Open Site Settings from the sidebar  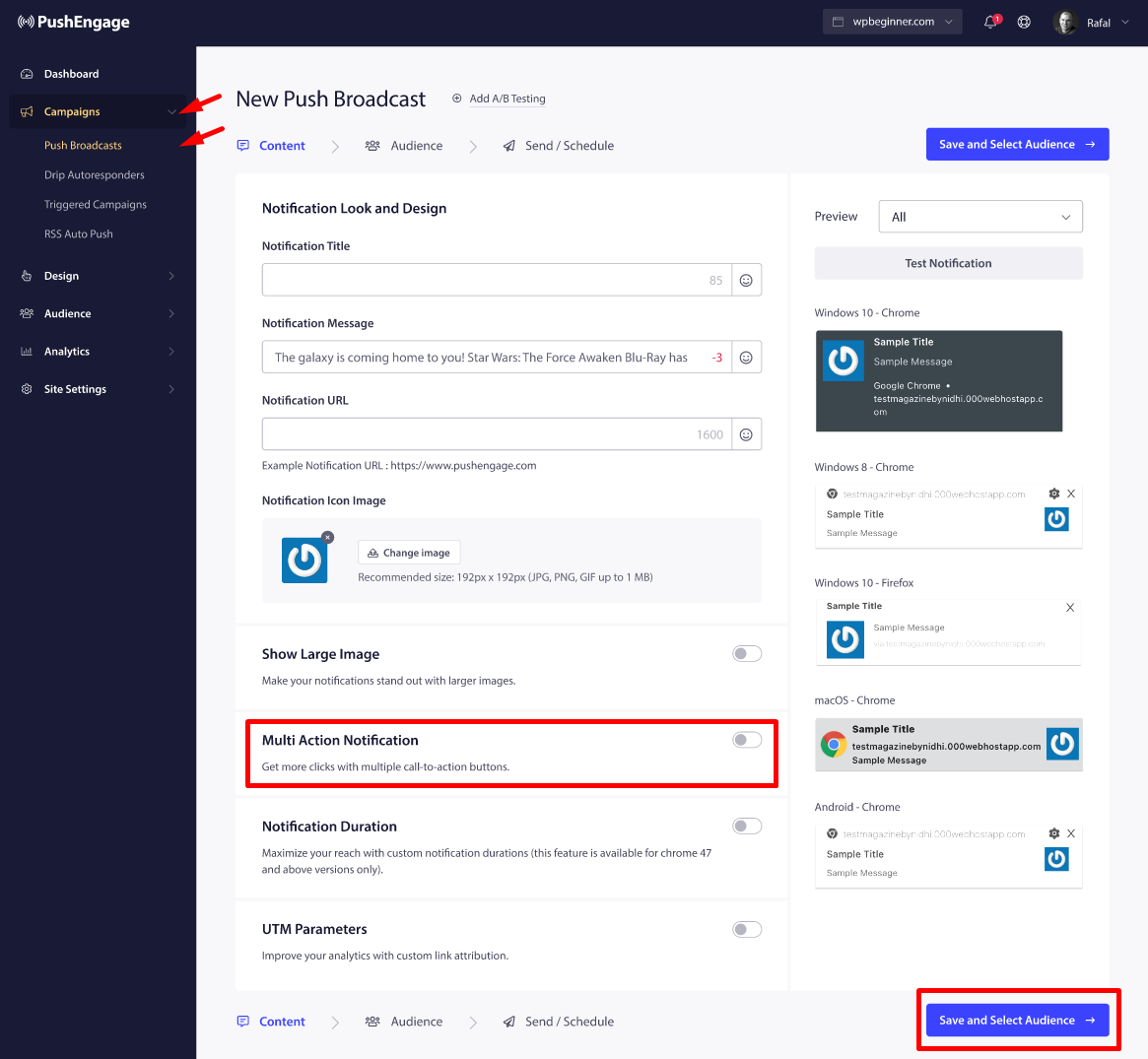[x=74, y=388]
